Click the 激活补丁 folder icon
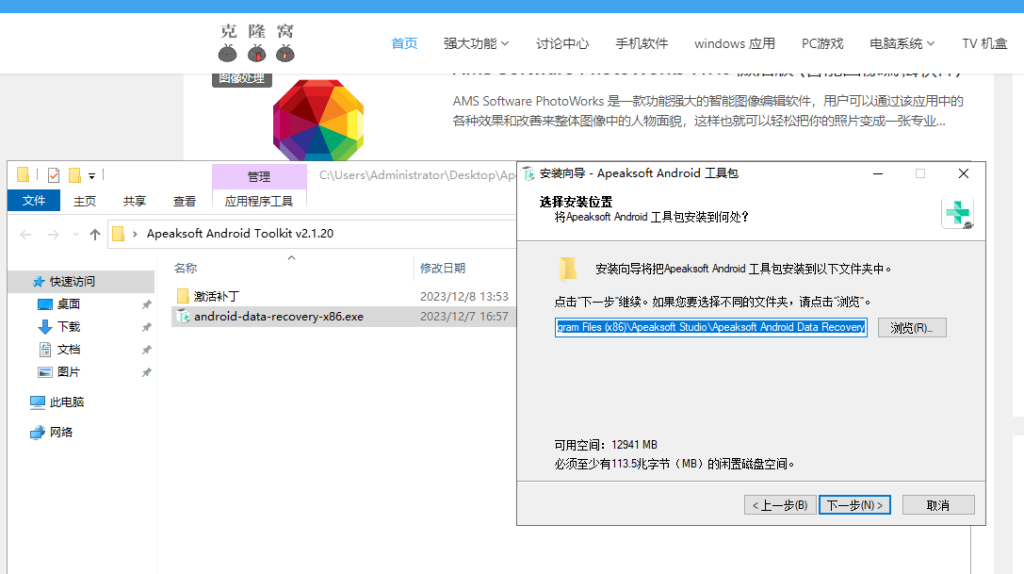 [183, 296]
